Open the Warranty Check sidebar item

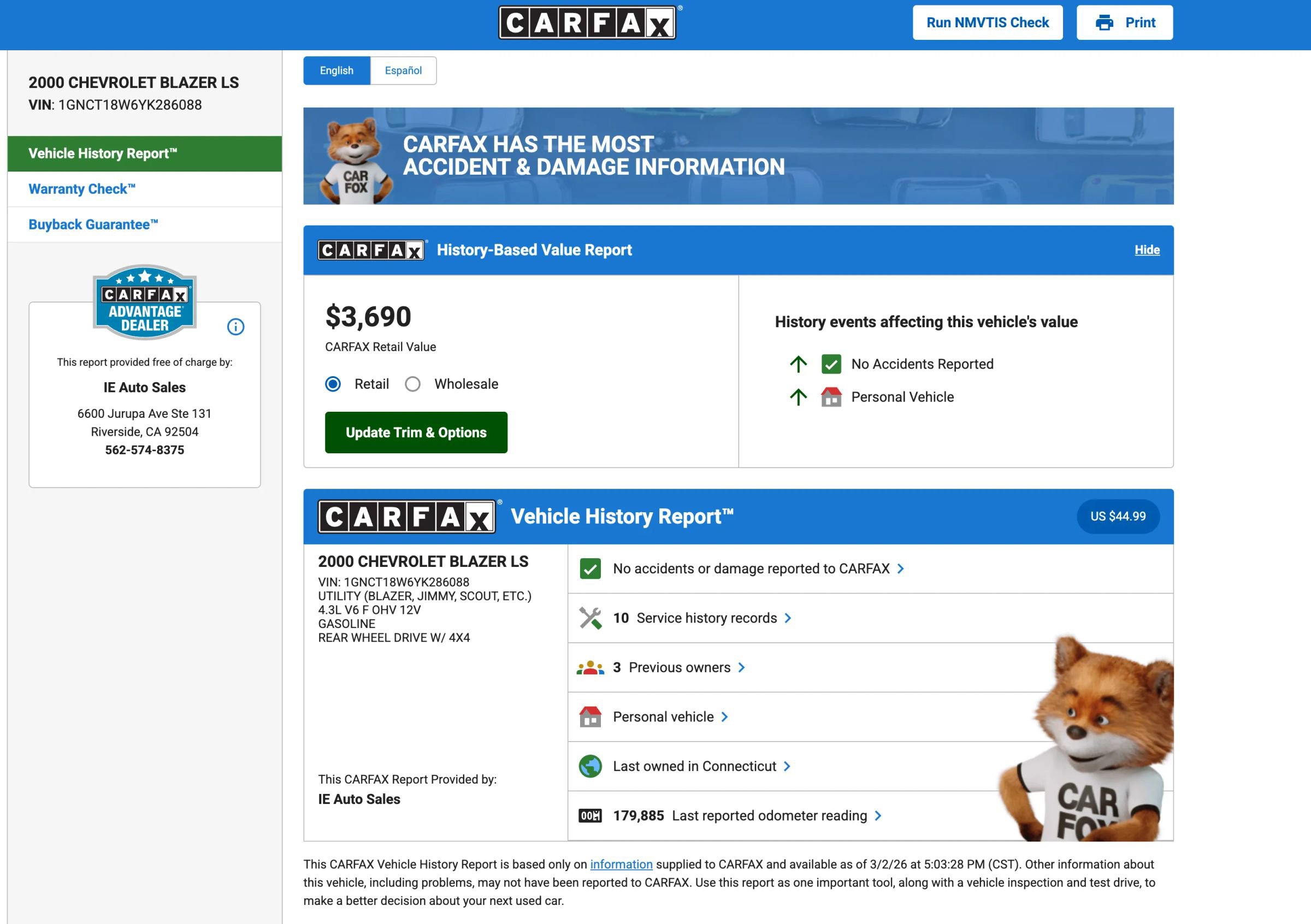click(x=82, y=189)
